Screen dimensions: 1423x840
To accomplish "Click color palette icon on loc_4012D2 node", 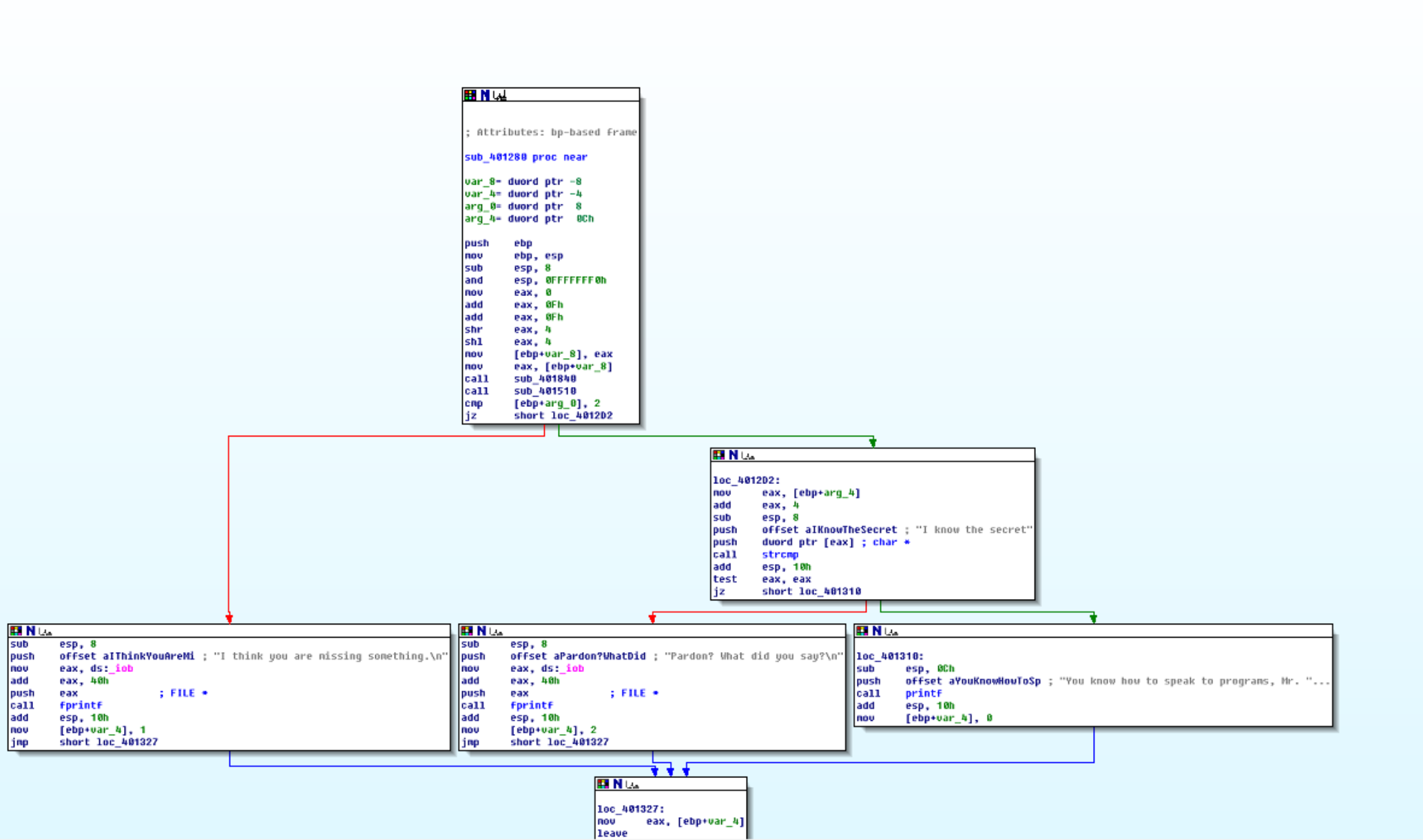I will (718, 455).
